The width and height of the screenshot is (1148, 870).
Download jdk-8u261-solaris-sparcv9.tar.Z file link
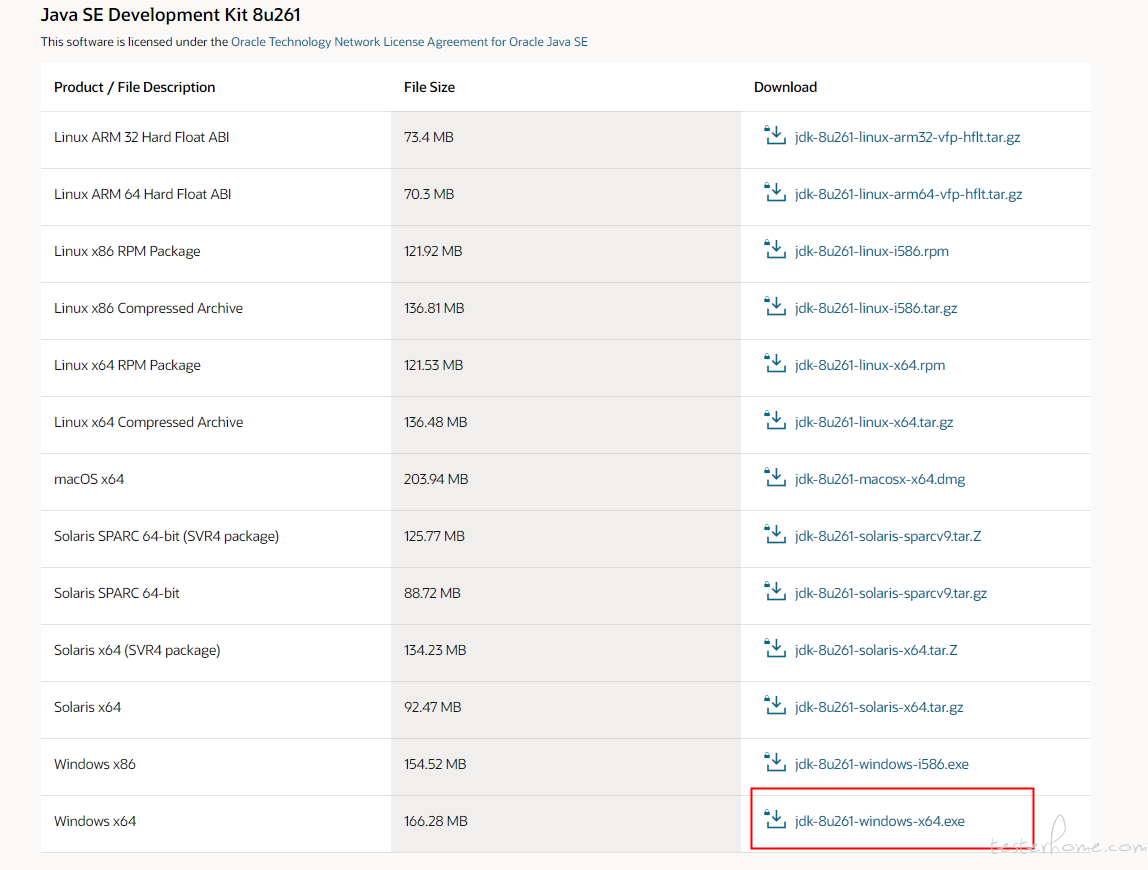point(888,536)
